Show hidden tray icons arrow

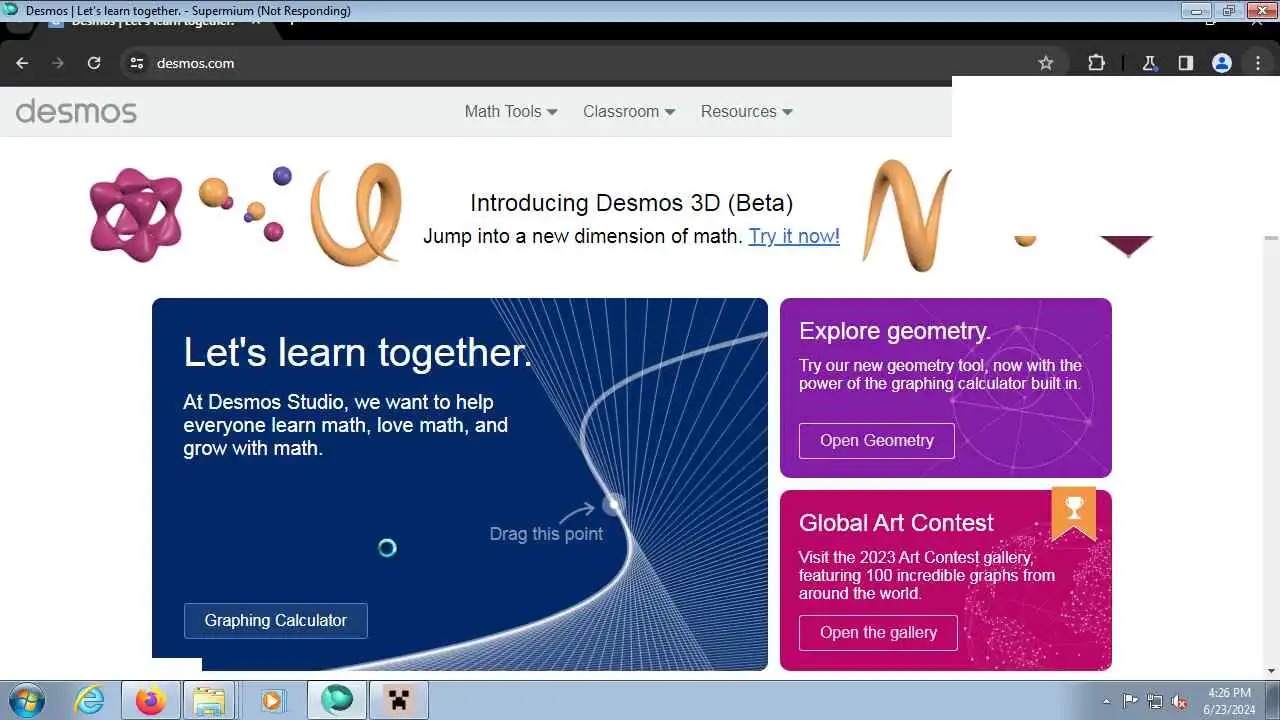1106,701
